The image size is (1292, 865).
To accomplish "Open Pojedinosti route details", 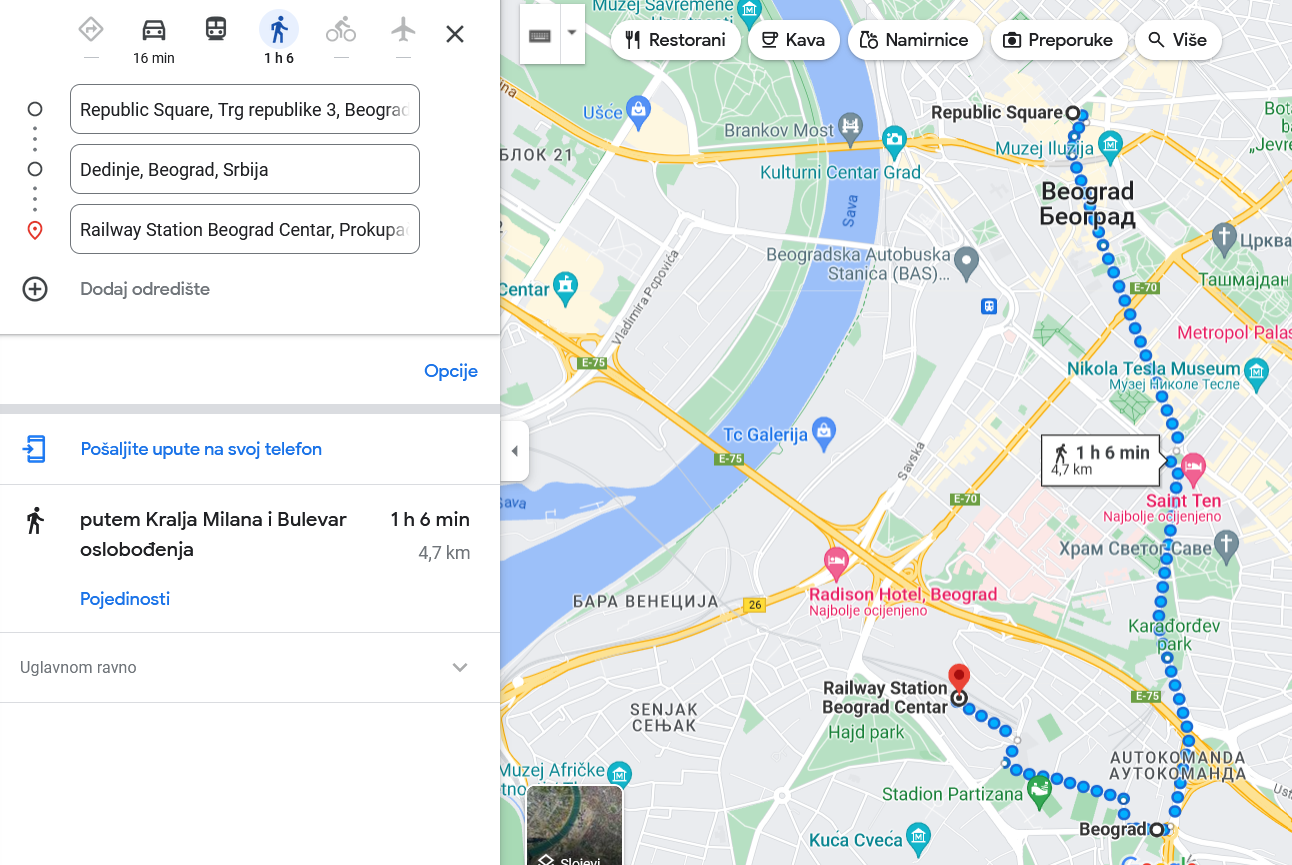I will tap(125, 599).
